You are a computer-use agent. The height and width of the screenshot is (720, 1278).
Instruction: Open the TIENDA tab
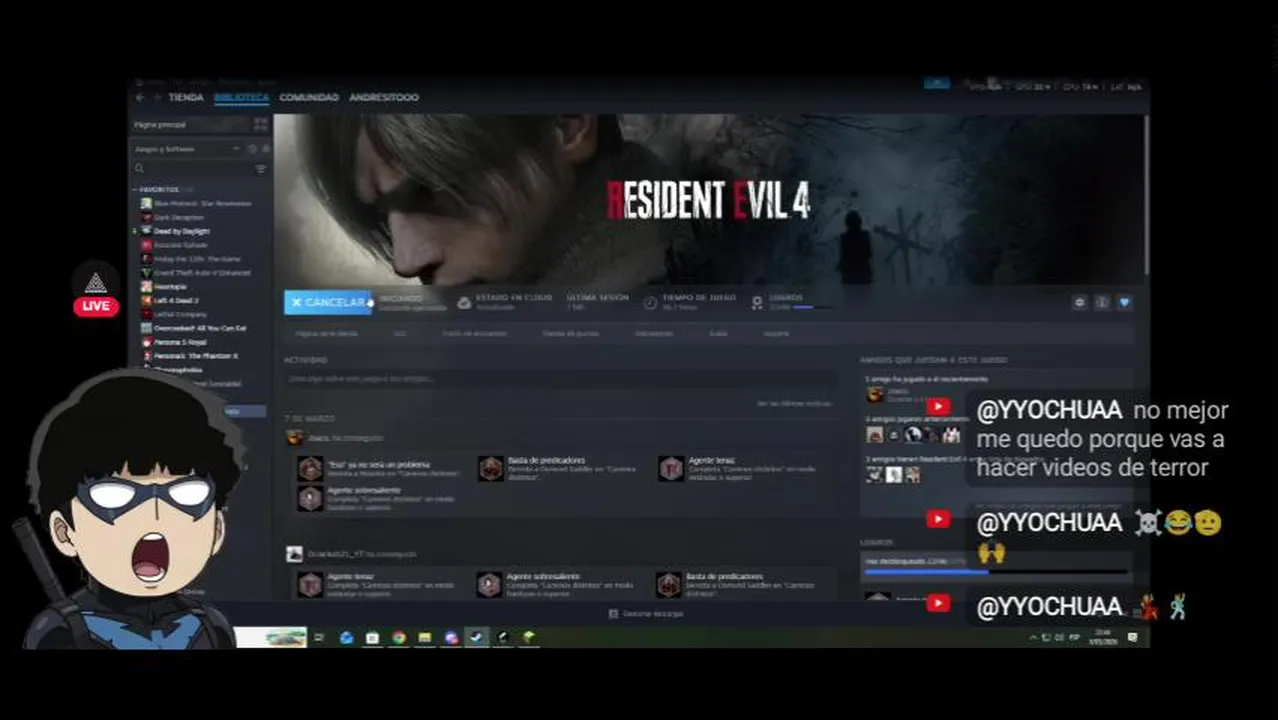tap(186, 97)
